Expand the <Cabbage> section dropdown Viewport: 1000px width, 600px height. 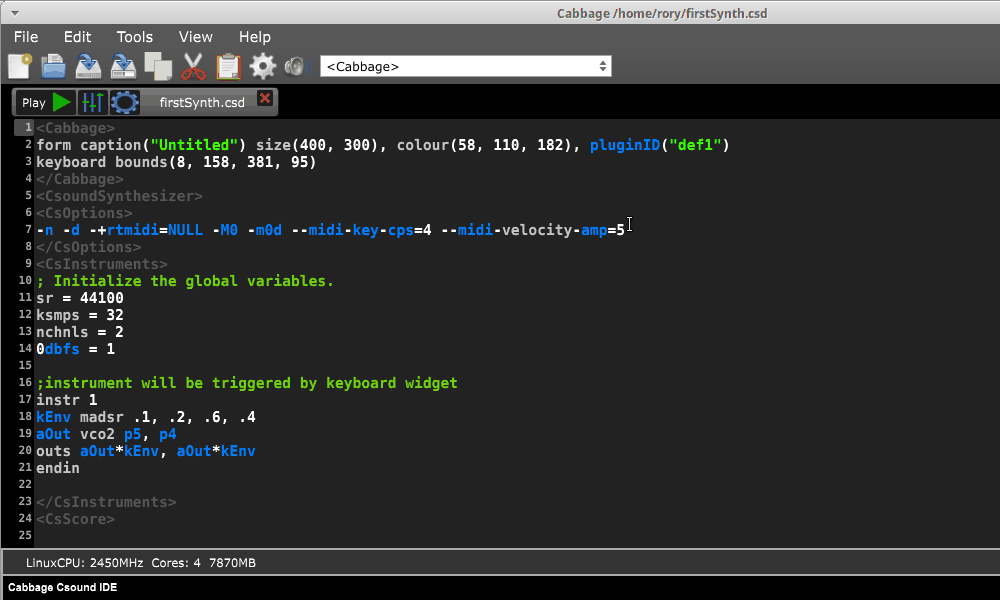coord(465,67)
